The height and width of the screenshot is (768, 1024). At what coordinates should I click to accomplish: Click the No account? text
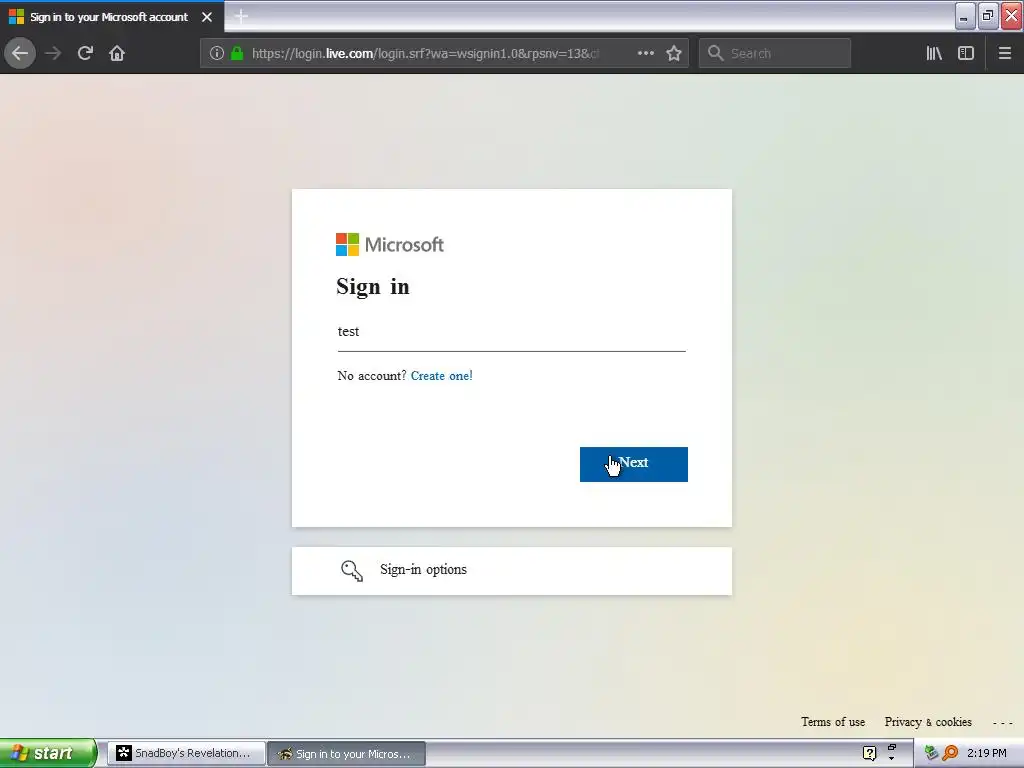372,376
